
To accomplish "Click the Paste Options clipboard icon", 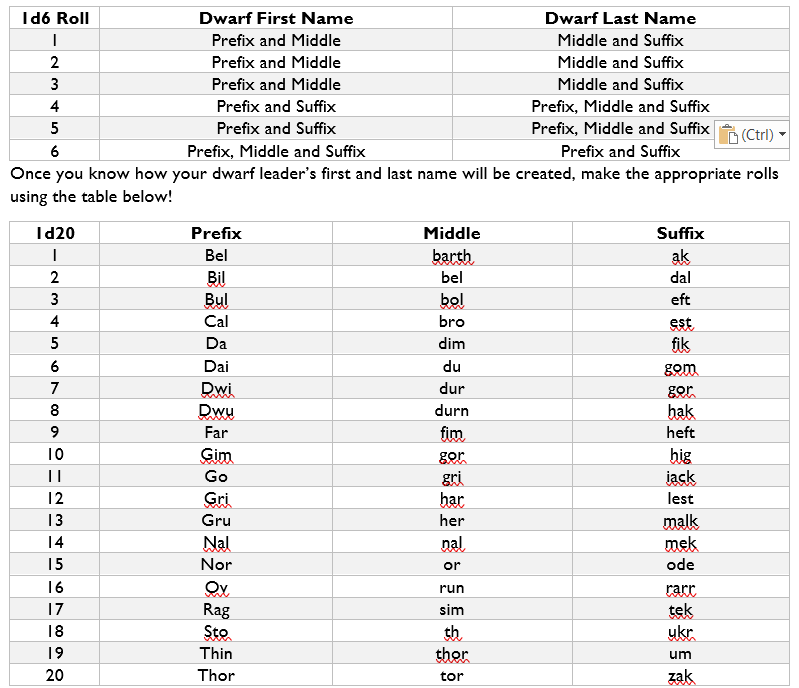I will pos(728,134).
